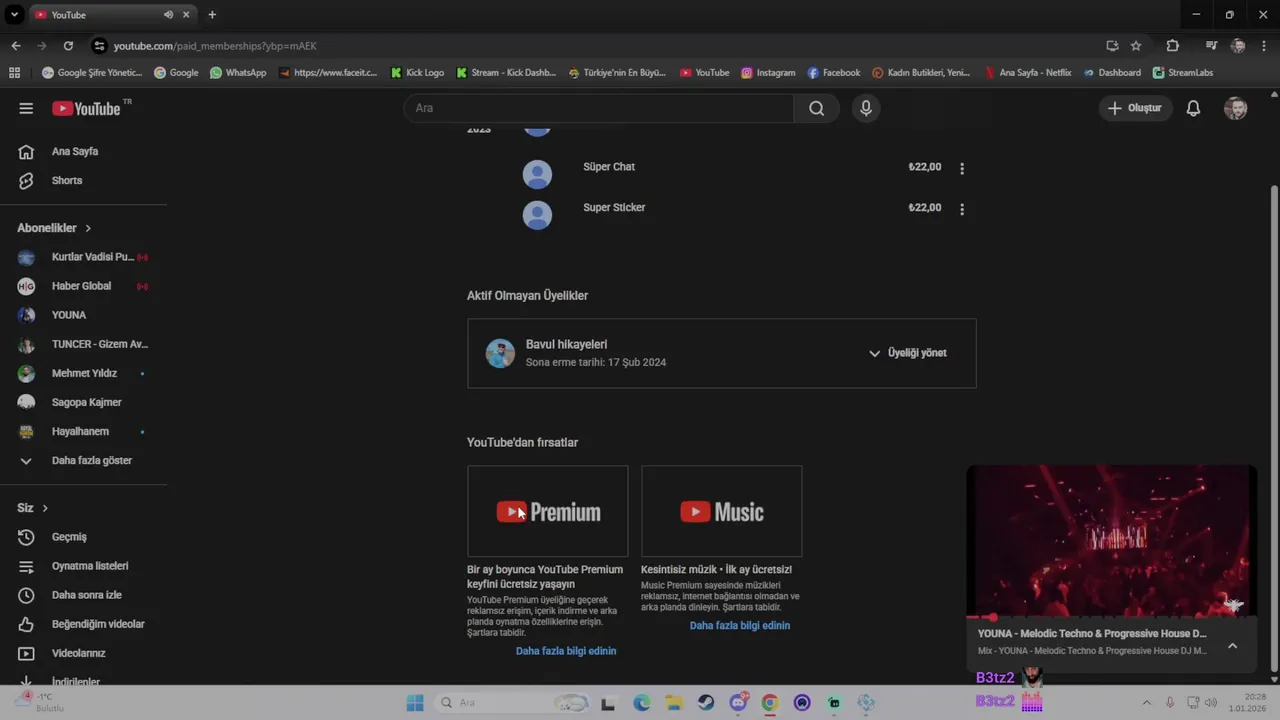The width and height of the screenshot is (1280, 720).
Task: Click the search magnifier button
Action: click(x=817, y=108)
